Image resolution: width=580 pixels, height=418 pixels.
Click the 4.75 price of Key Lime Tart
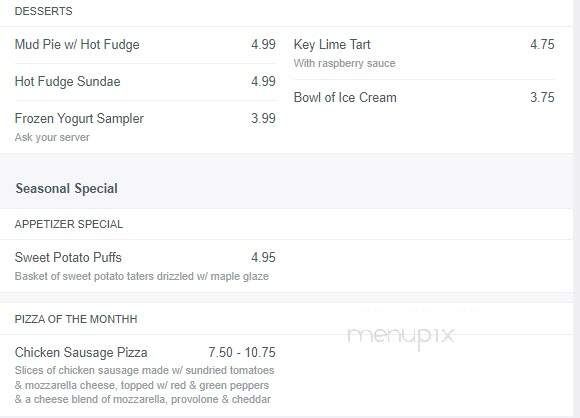542,44
